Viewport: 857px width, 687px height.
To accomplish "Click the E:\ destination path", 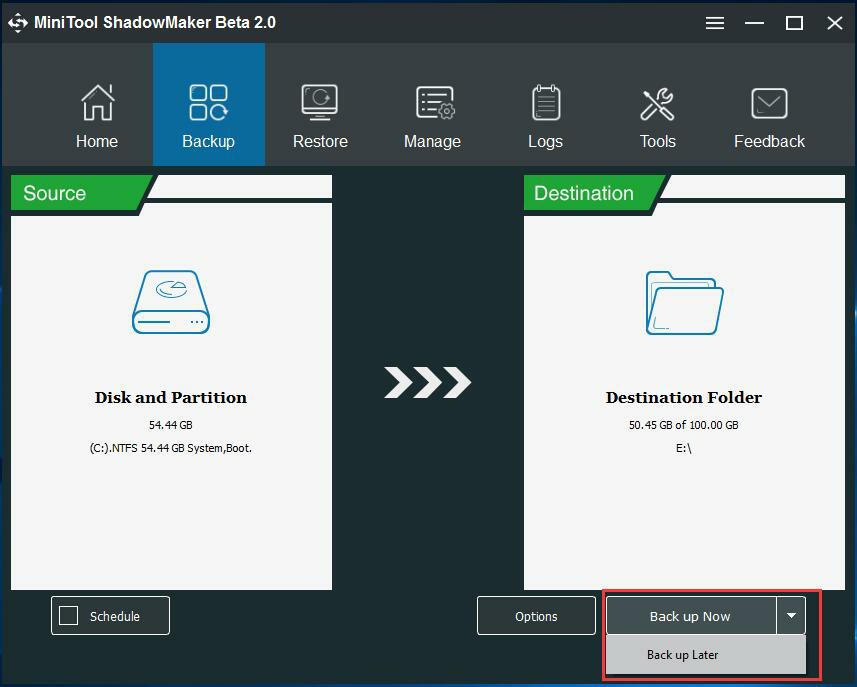I will pos(684,448).
